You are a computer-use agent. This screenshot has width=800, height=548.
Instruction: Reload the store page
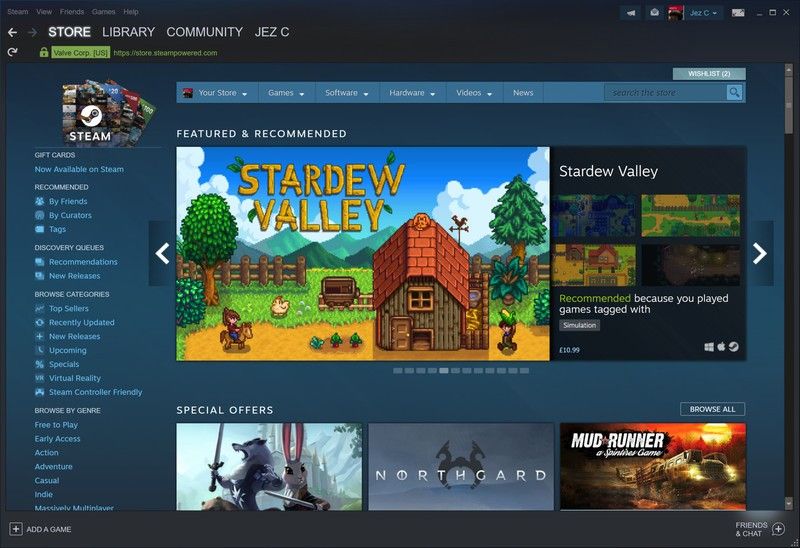[13, 52]
